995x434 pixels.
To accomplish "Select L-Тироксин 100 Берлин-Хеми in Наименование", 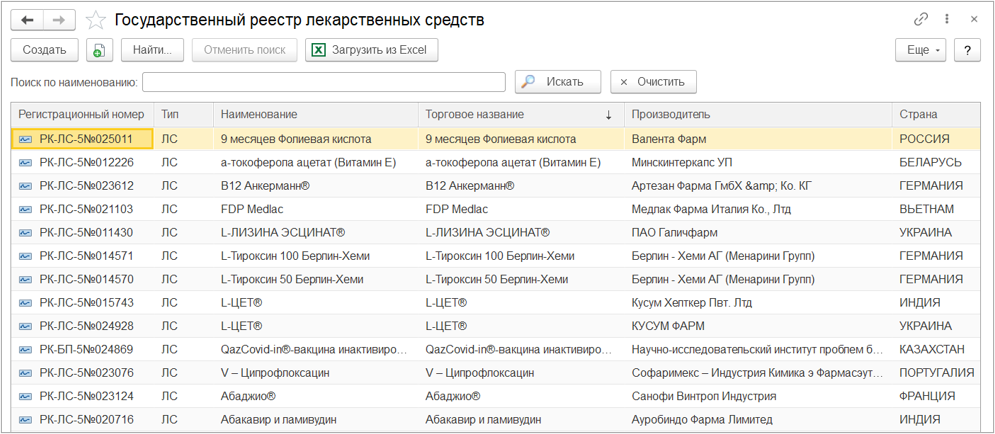I will (295, 256).
